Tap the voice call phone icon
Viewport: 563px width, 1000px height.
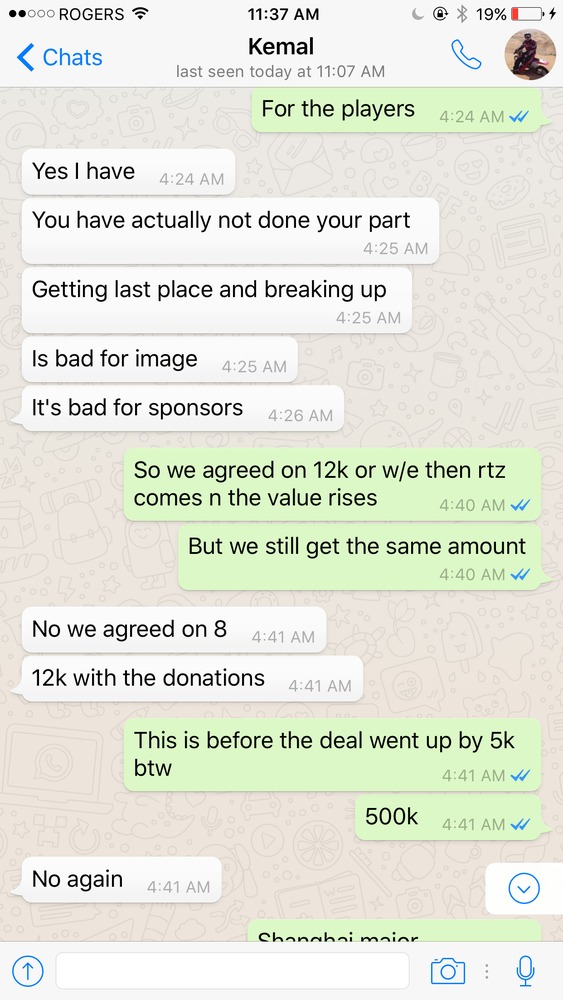[x=466, y=55]
